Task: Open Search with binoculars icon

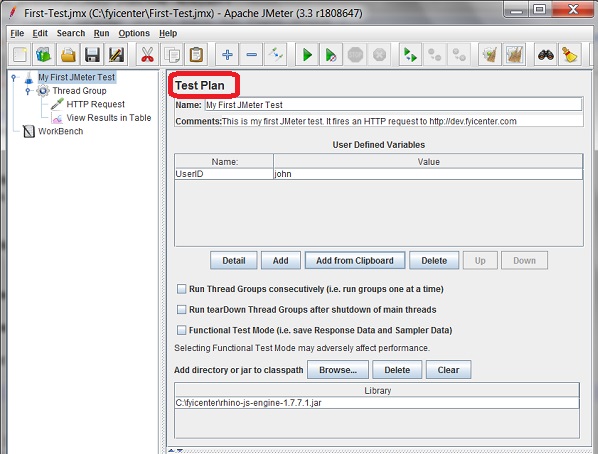Action: [x=545, y=55]
